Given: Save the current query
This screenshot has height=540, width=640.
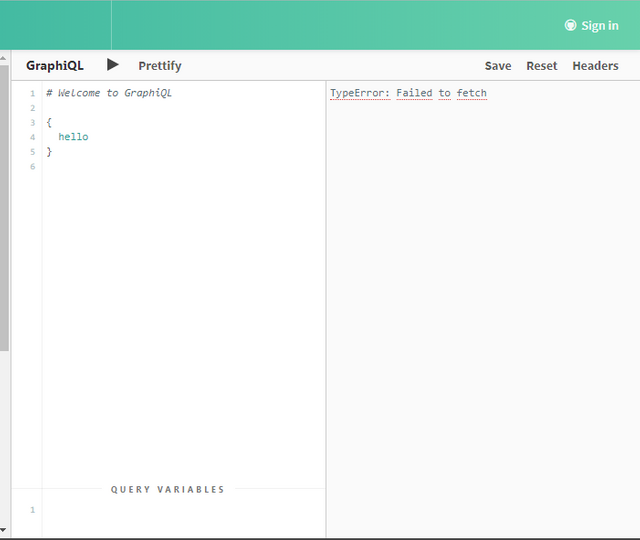Looking at the screenshot, I should [498, 66].
